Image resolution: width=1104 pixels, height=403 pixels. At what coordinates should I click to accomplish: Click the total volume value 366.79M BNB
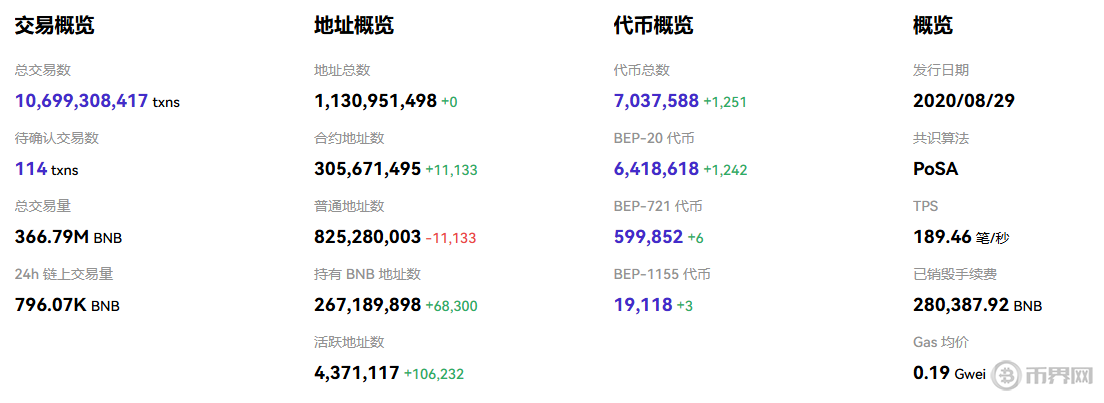[x=68, y=237]
